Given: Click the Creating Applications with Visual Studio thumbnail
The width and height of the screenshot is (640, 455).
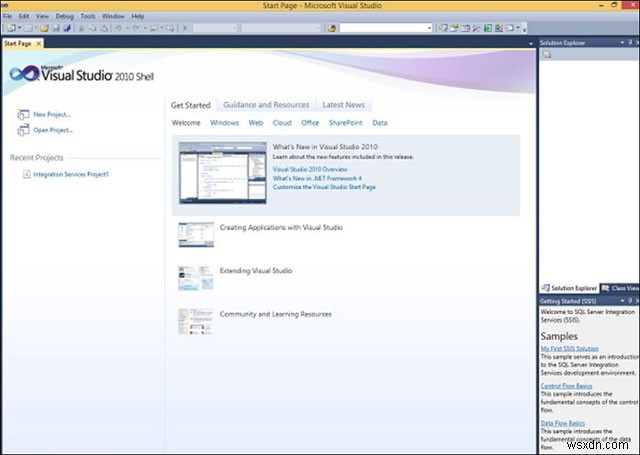Looking at the screenshot, I should tap(196, 234).
